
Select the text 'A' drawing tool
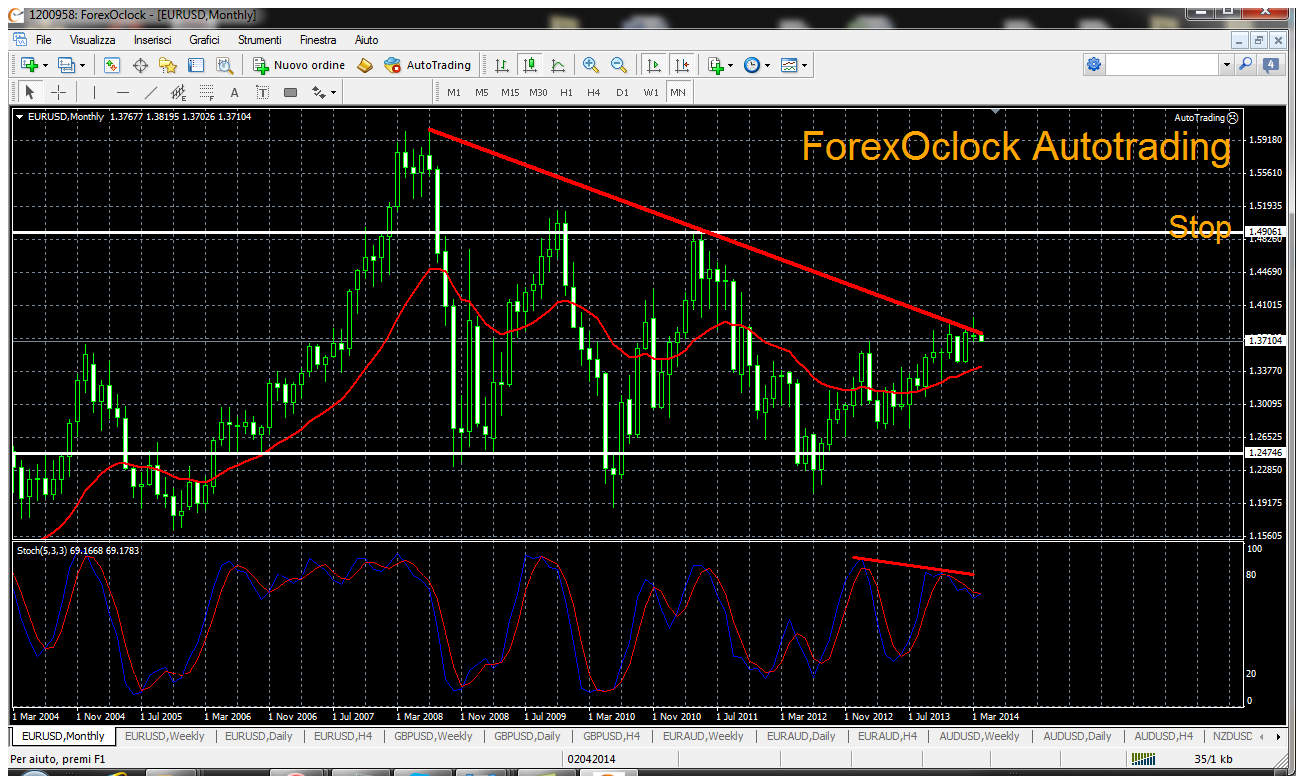[235, 93]
